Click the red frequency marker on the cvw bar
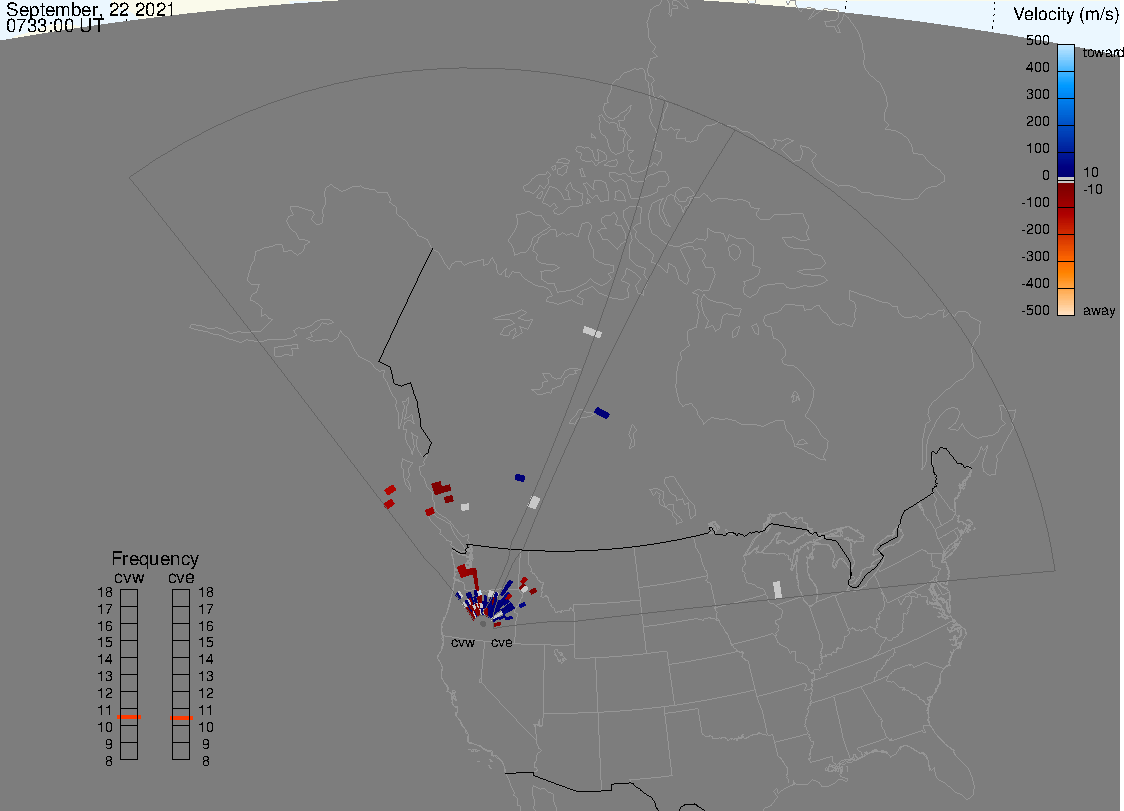The width and height of the screenshot is (1124, 811). (x=129, y=717)
